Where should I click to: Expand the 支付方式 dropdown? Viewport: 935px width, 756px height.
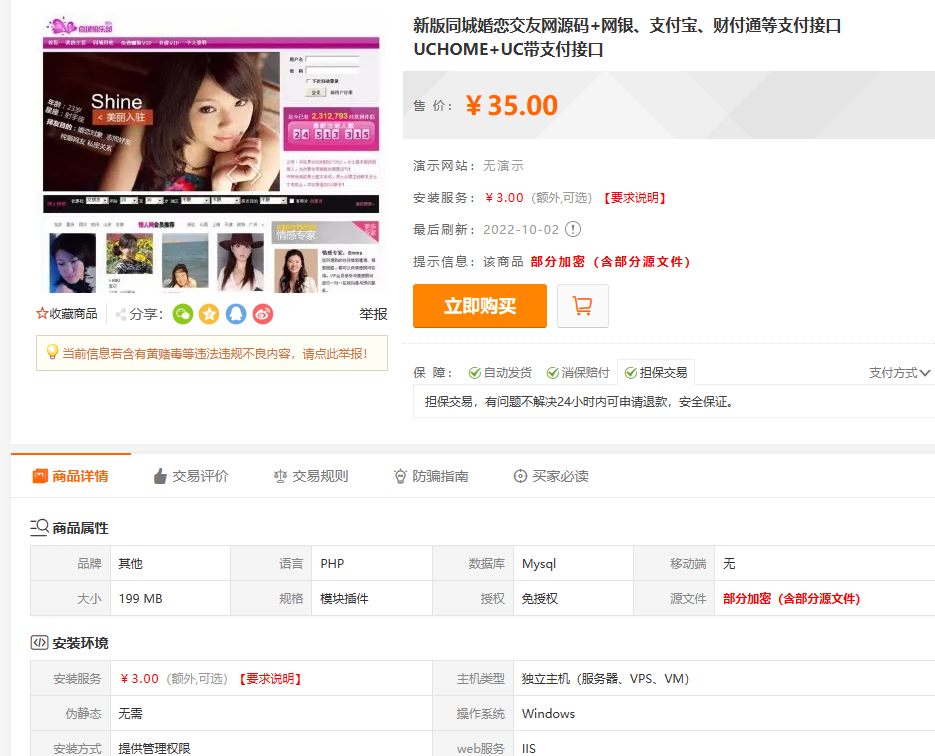pyautogui.click(x=899, y=373)
